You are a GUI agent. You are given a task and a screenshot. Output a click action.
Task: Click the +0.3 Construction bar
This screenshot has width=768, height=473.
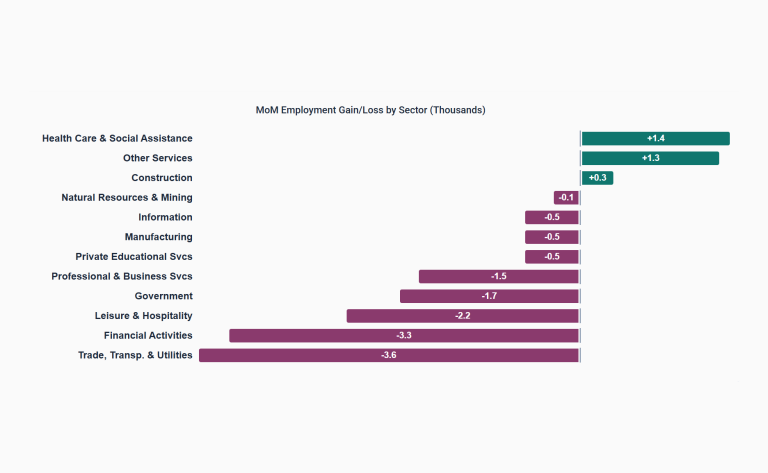[597, 178]
